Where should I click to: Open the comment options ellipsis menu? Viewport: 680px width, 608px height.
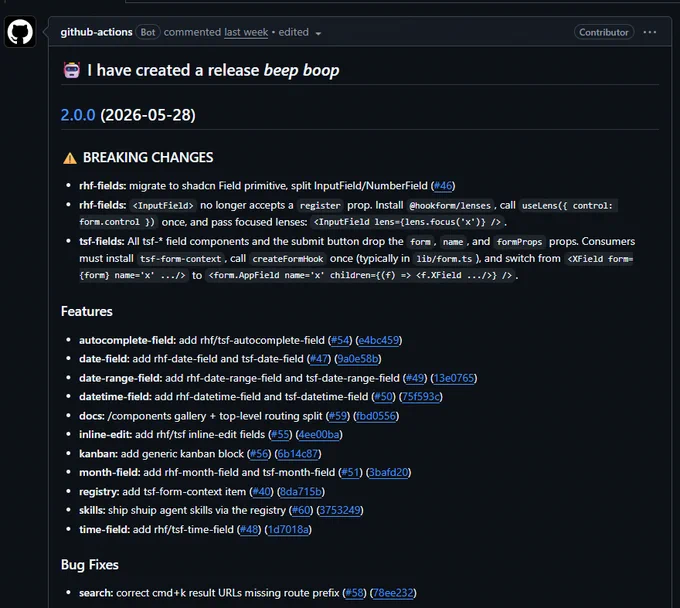(649, 32)
